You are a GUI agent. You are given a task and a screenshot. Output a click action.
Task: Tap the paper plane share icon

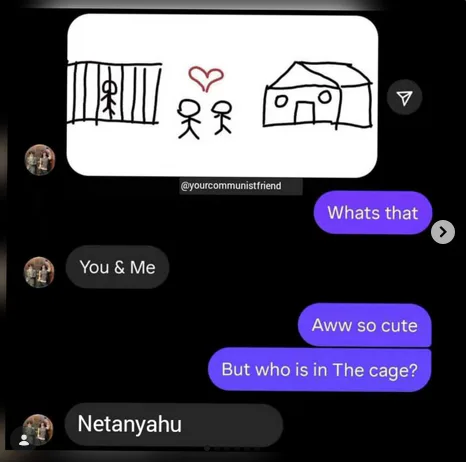point(404,97)
